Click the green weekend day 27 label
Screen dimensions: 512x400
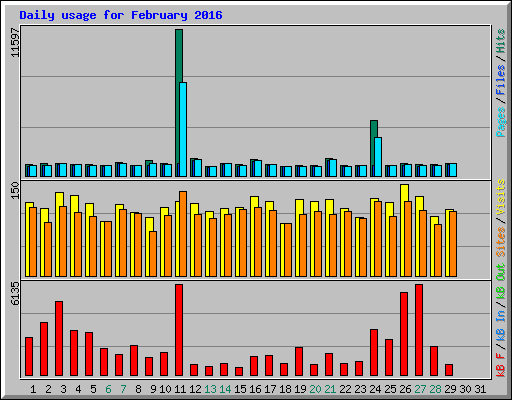[x=420, y=389]
